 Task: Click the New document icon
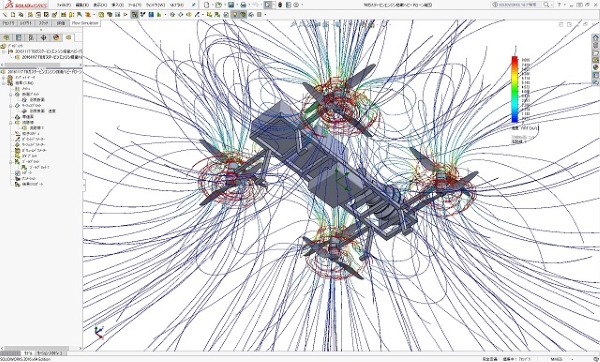click(x=207, y=5)
